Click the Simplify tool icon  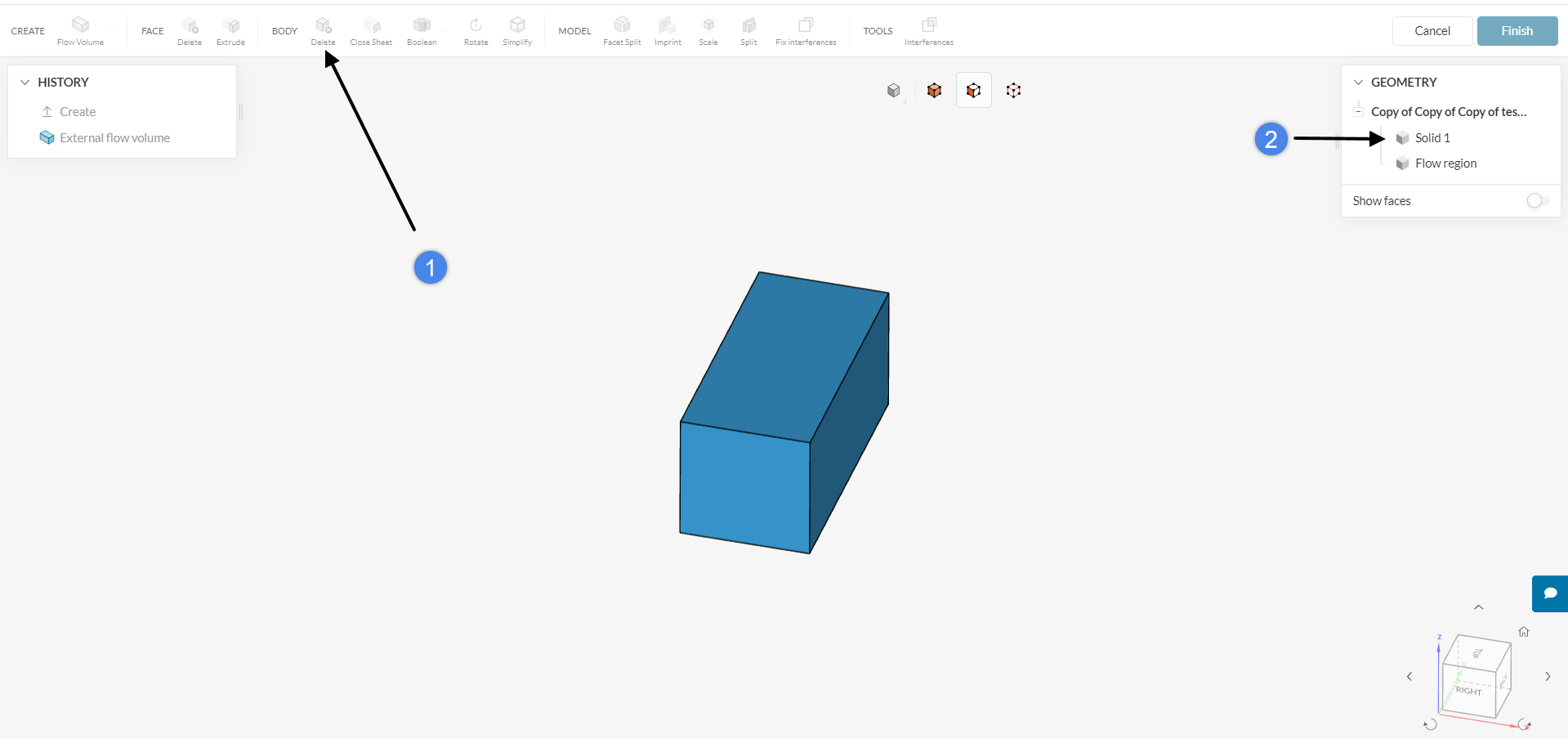point(517,26)
